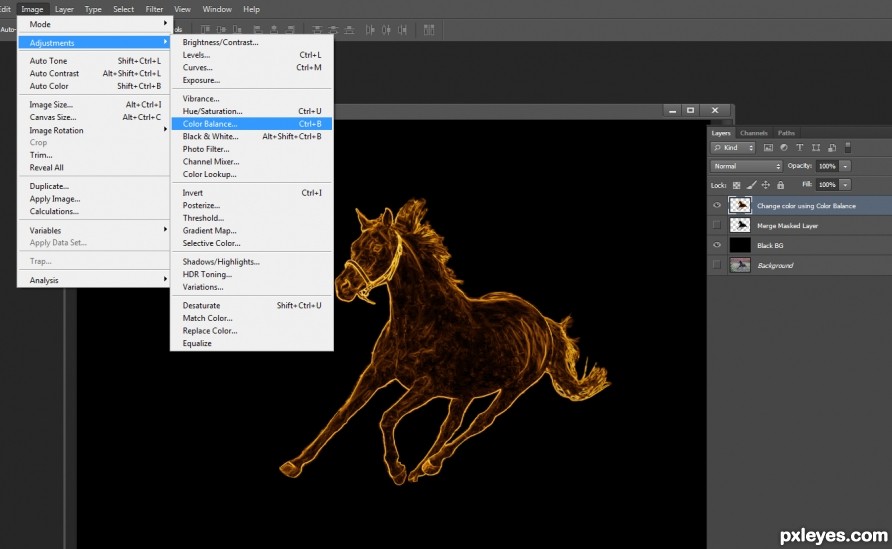The image size is (892, 549).
Task: Open the Opacity slider dropdown arrow
Action: click(x=845, y=166)
